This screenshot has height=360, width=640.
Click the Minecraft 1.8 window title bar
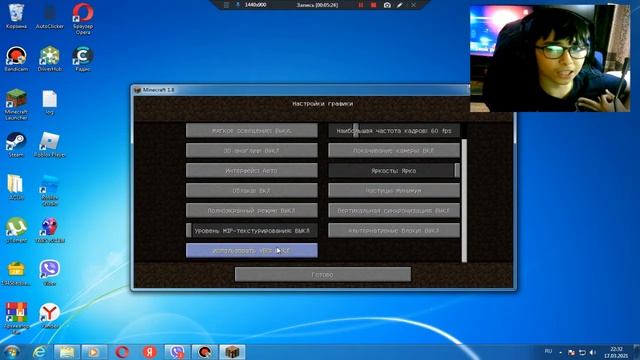301,90
